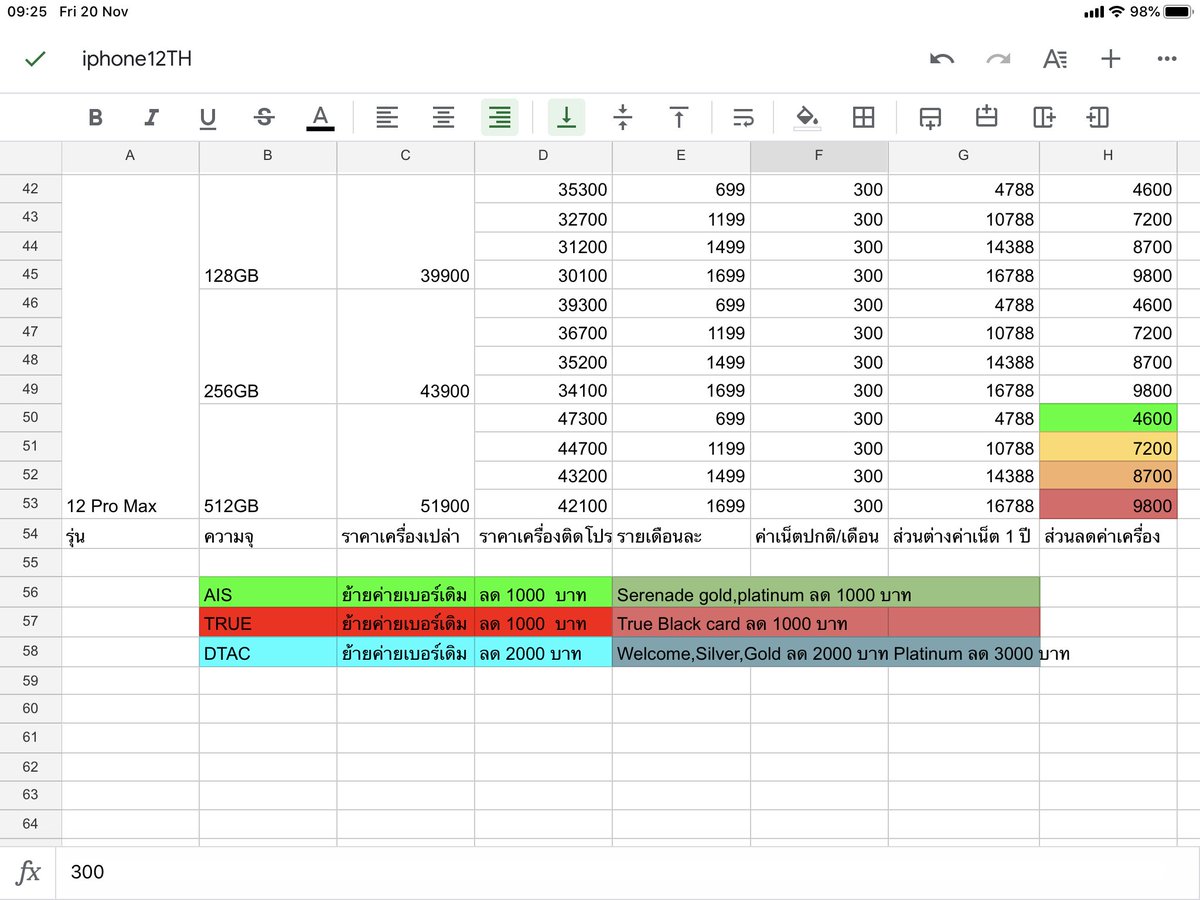Screen dimensions: 1200x900
Task: Select the ความจุ header cell
Action: coord(268,534)
